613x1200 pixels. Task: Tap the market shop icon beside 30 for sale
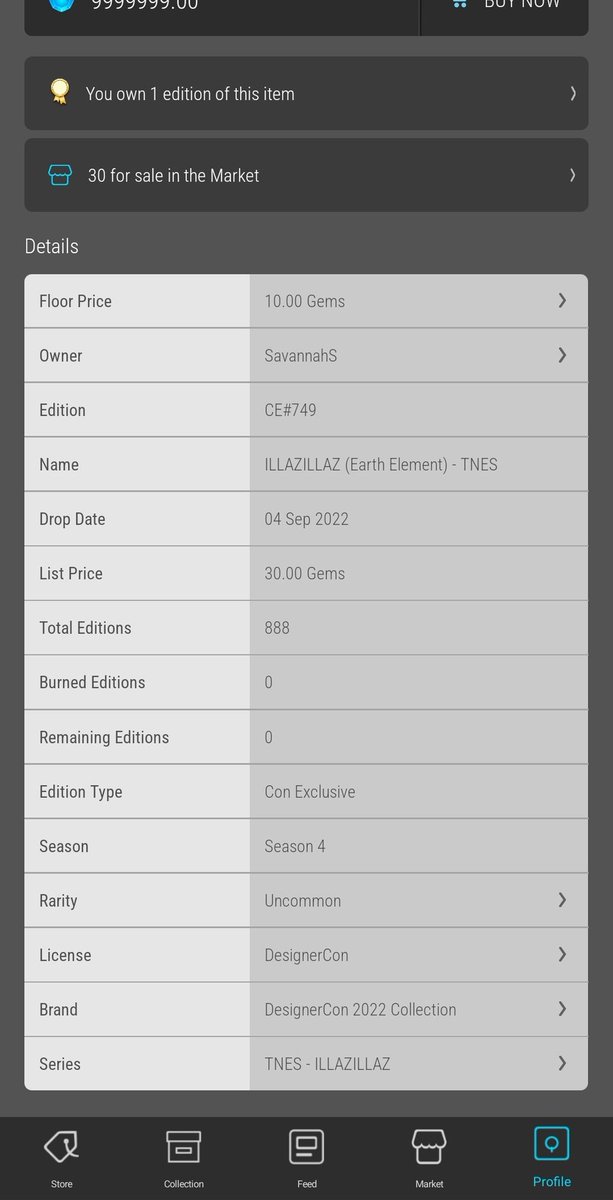click(x=60, y=175)
